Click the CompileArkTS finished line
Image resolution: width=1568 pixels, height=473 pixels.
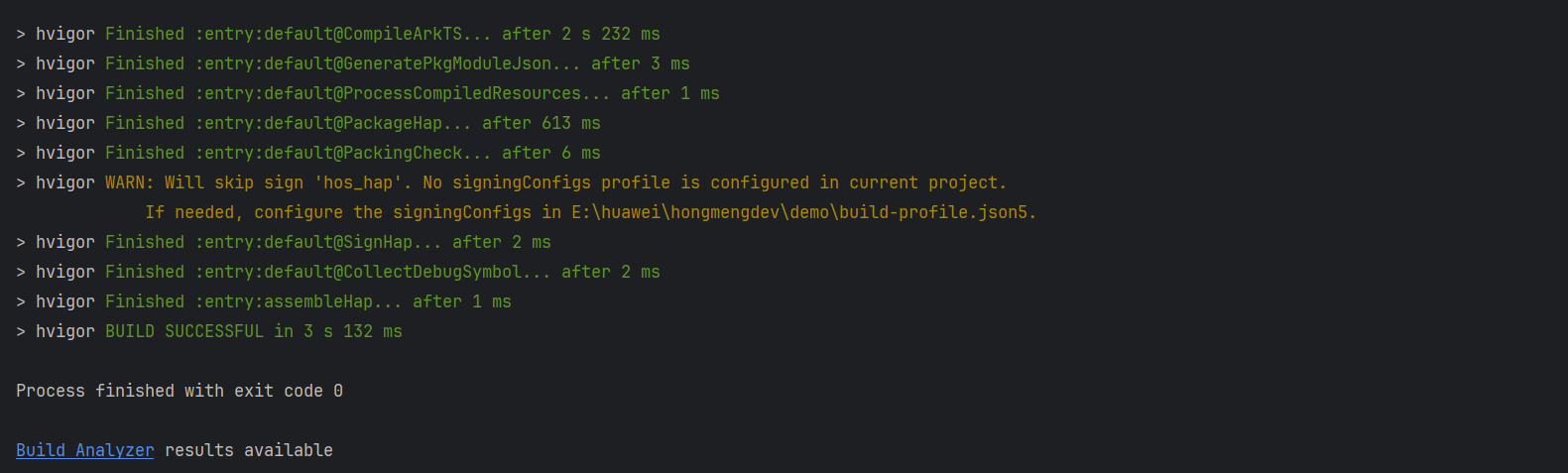click(x=338, y=34)
